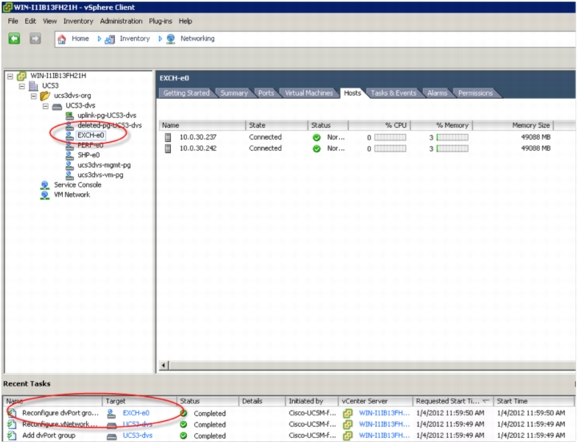Click green status icon for host 10.0.30.237
Viewport: 578px width, 445px height.
pyautogui.click(x=316, y=138)
